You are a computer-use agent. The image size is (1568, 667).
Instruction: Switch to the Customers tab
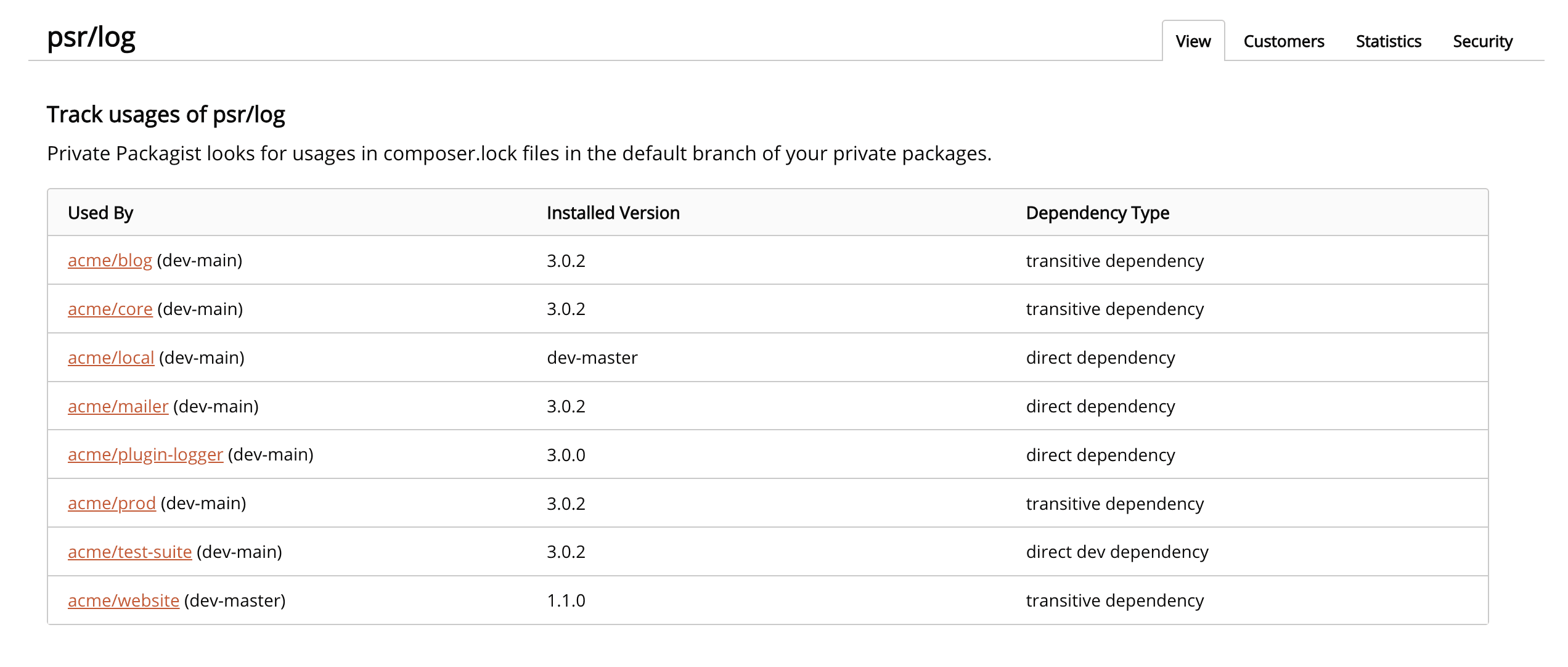1283,41
